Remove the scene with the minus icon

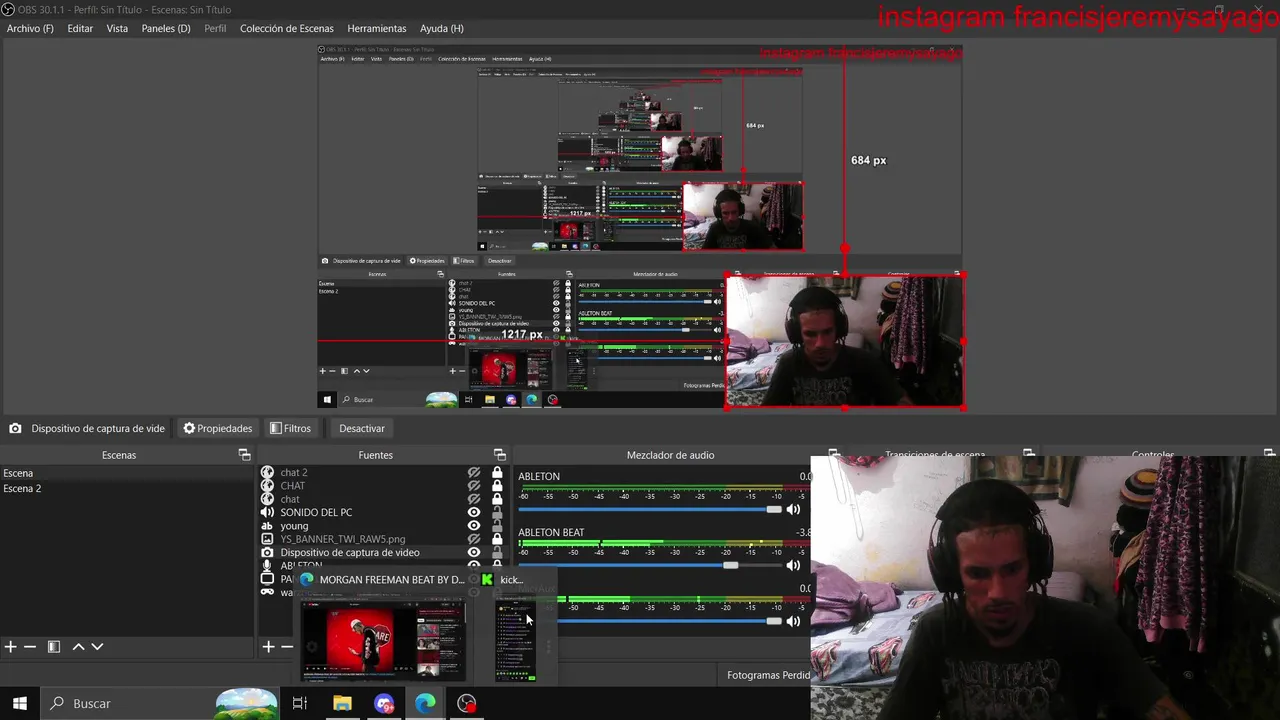[x=30, y=647]
